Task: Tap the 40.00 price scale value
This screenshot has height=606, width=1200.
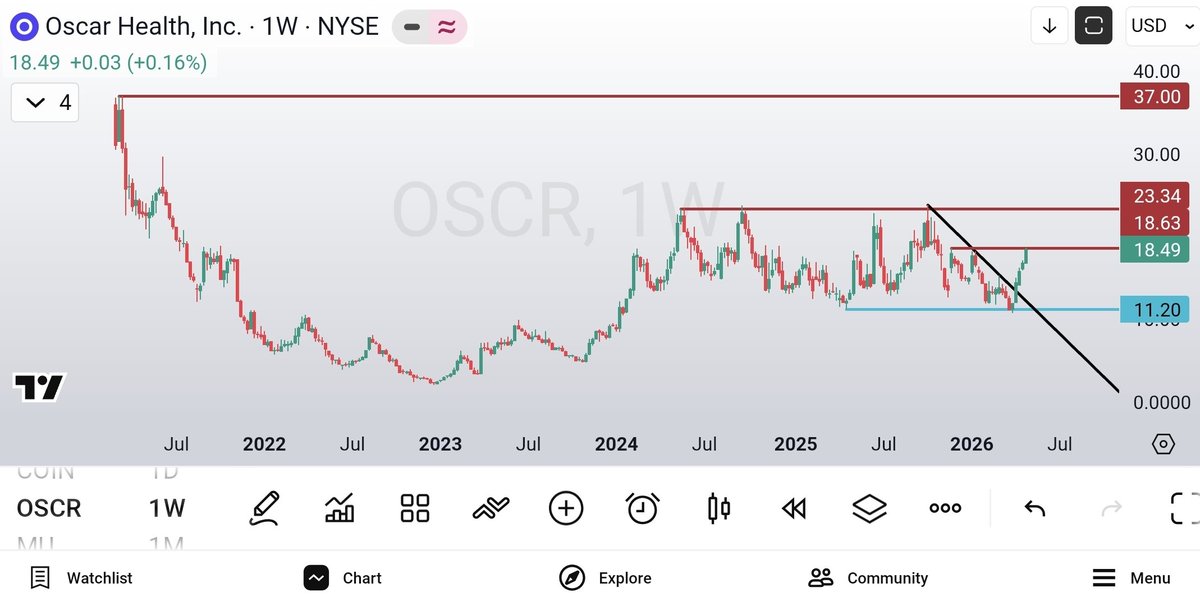Action: [1156, 71]
